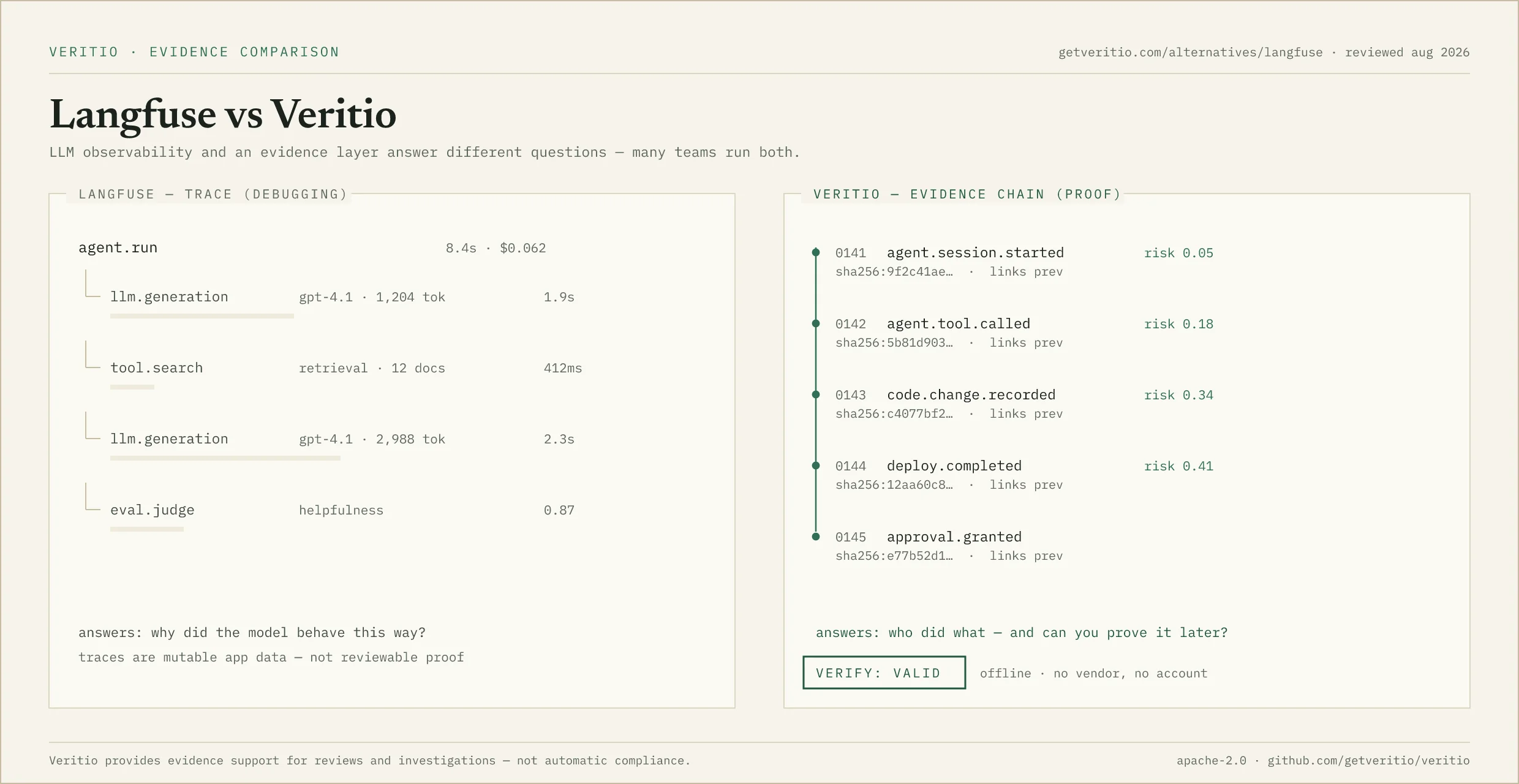Screen dimensions: 1519x784
Task: Click the duration bar under eval.judge
Action: [147, 529]
